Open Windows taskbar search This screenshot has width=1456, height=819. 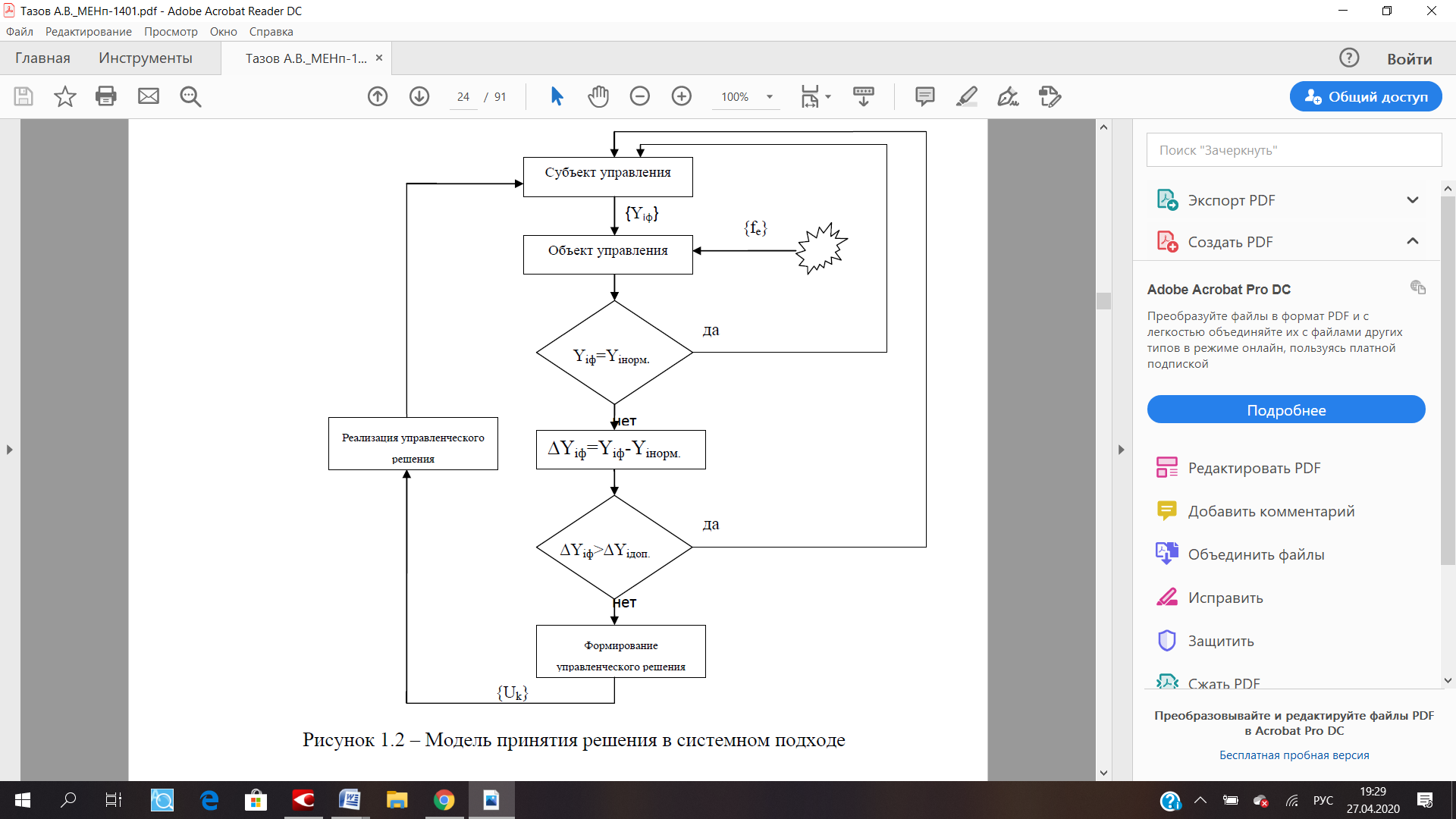click(x=68, y=800)
